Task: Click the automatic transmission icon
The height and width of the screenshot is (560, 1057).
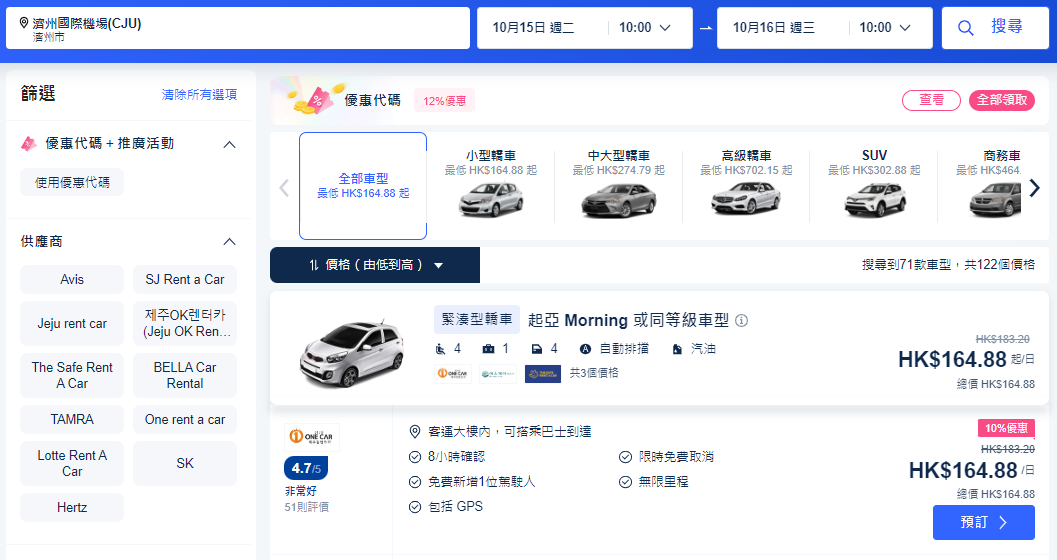Action: point(585,349)
